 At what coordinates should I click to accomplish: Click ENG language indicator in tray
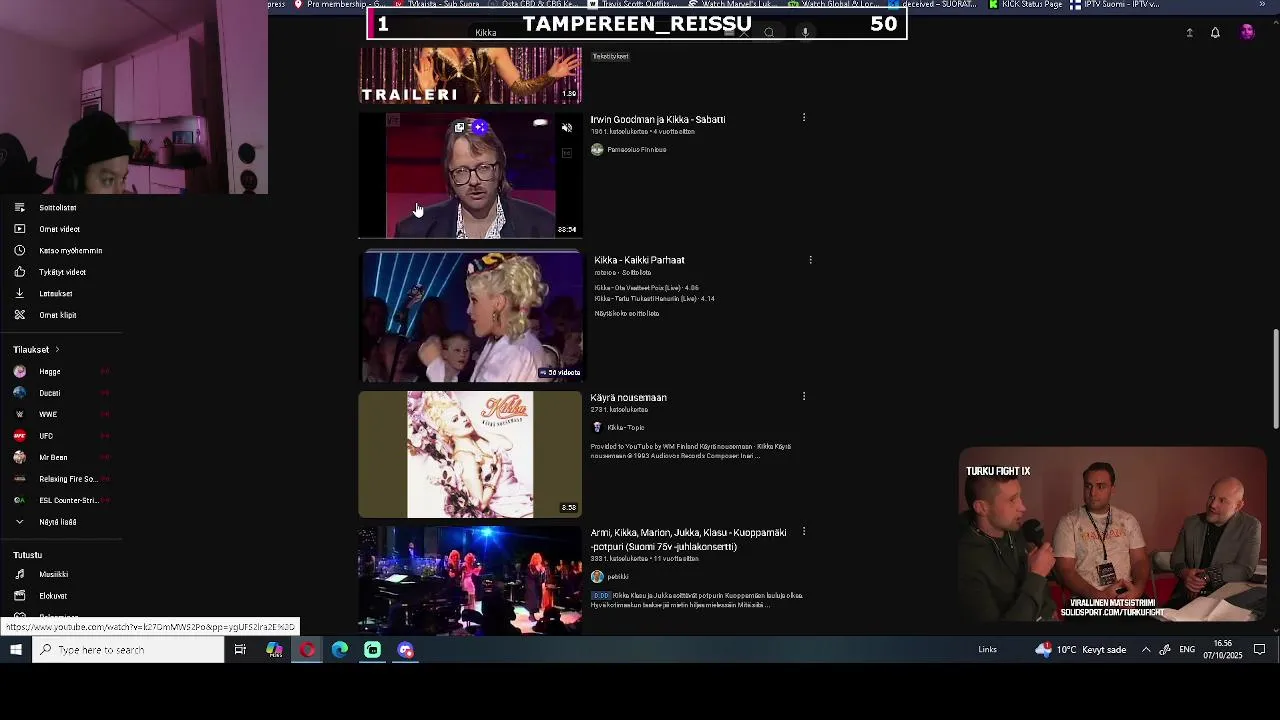[x=1187, y=650]
